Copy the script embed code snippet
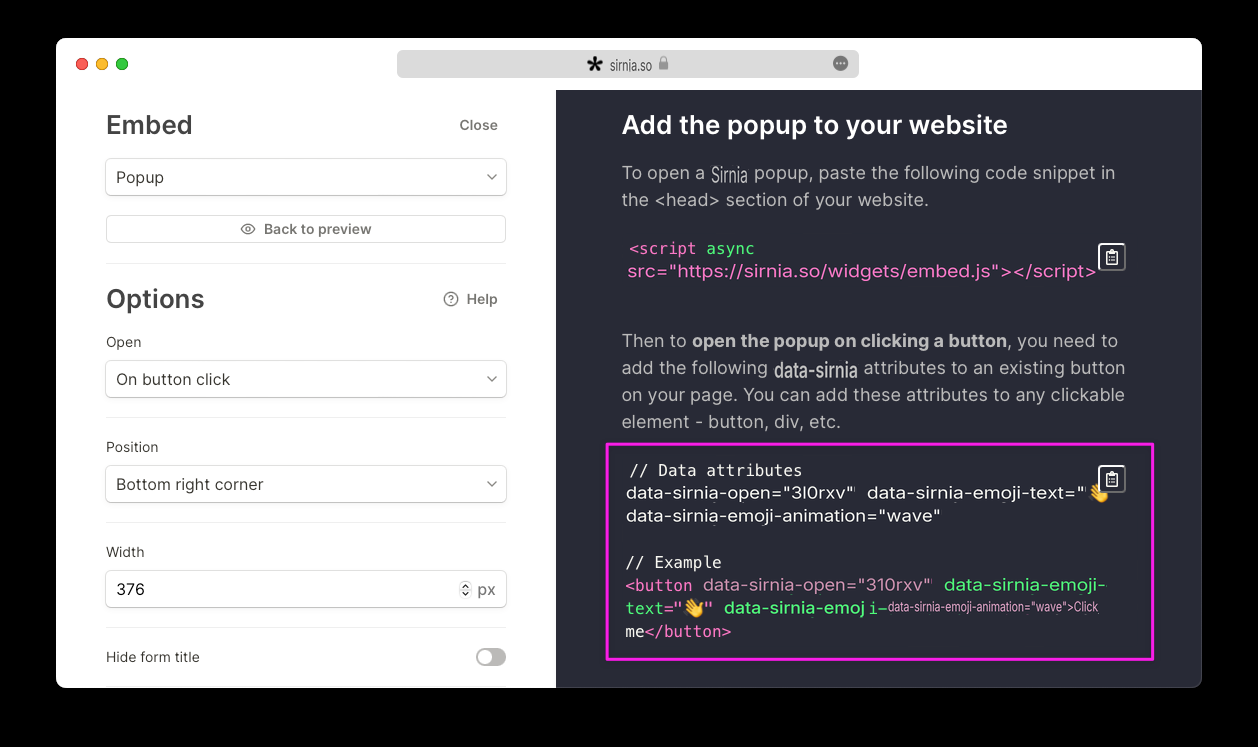This screenshot has height=747, width=1258. pos(1112,257)
